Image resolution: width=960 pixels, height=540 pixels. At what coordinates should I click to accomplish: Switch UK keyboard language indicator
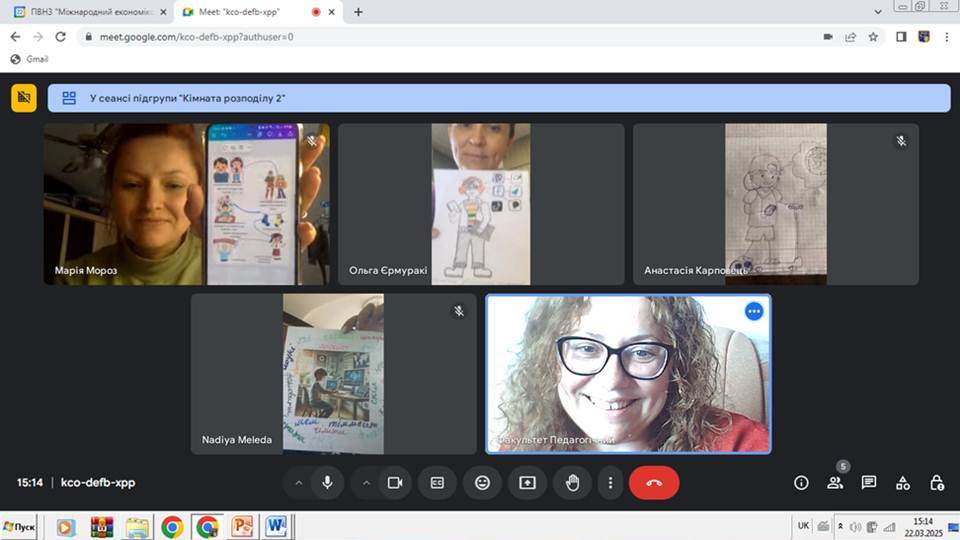pyautogui.click(x=803, y=526)
